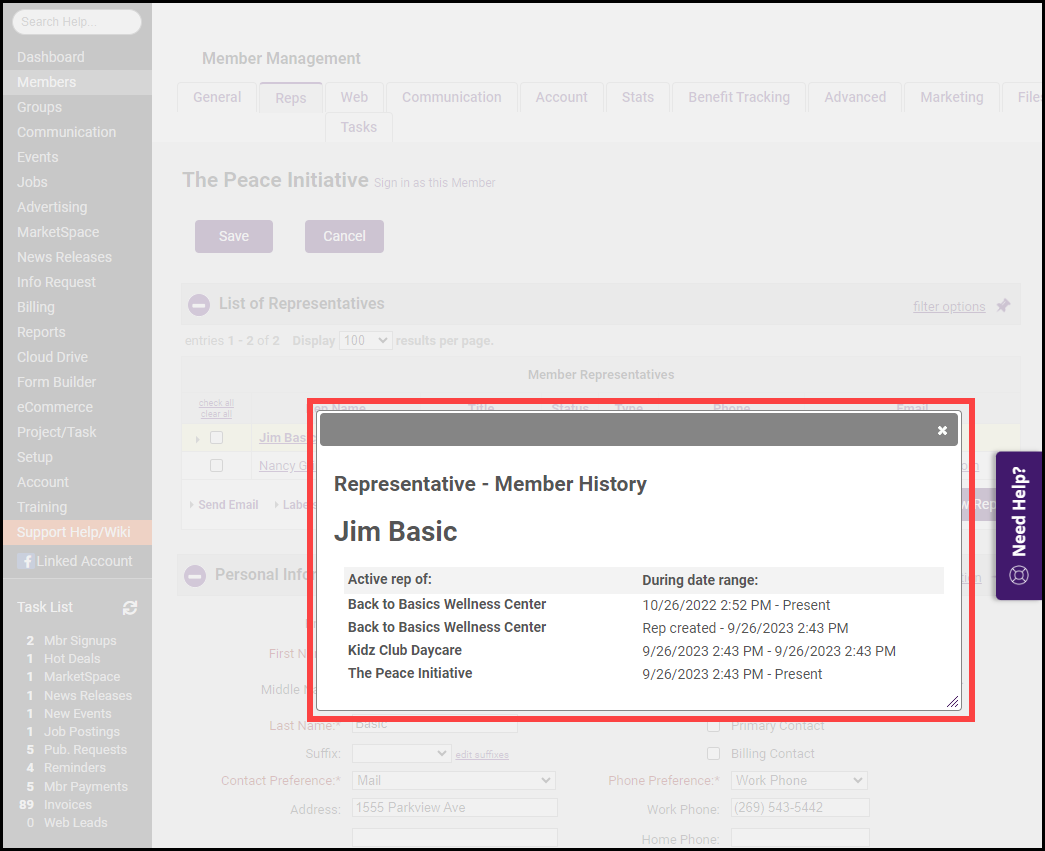1045x851 pixels.
Task: Open the results per page dropdown
Action: 365,341
